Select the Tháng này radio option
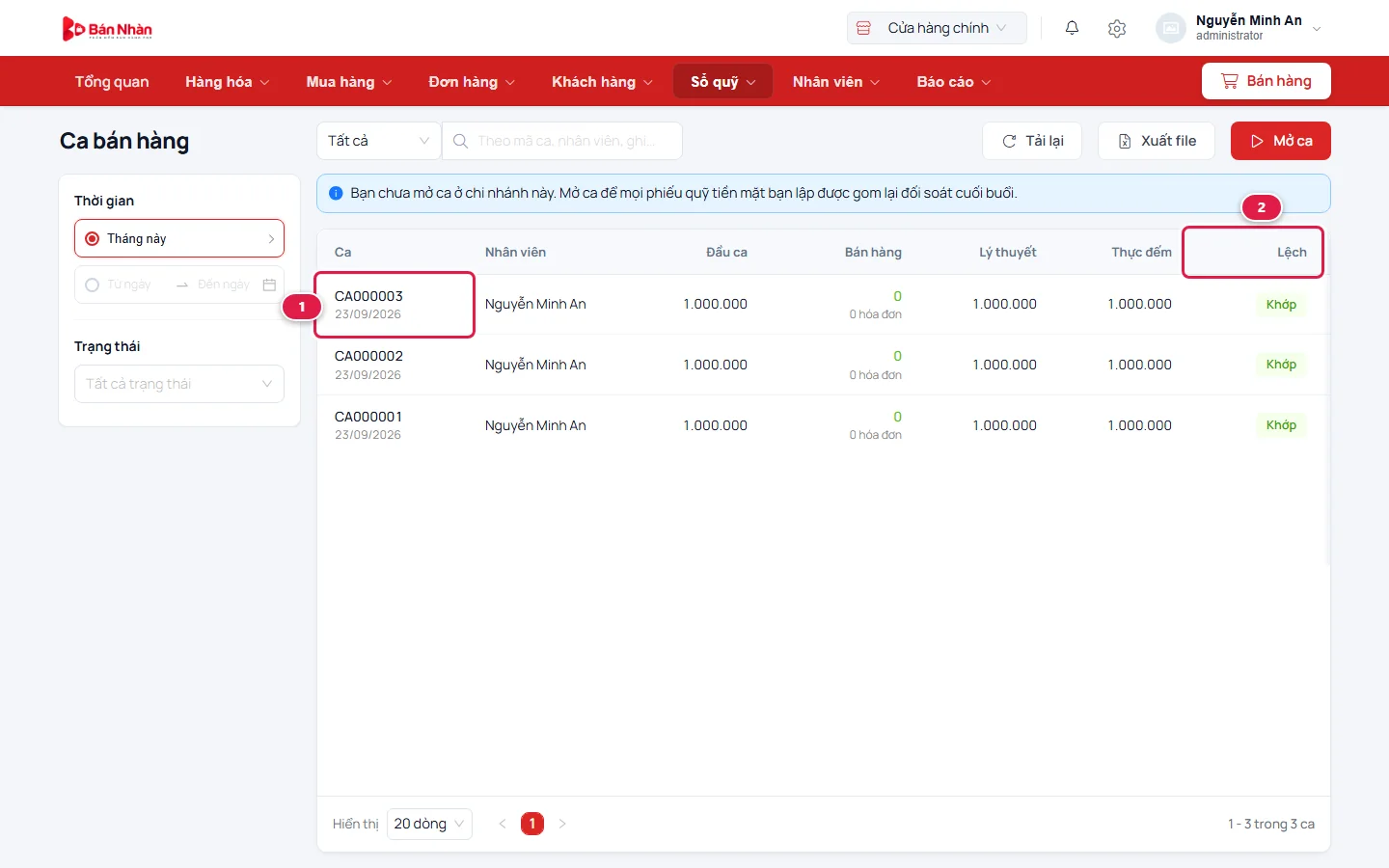 point(93,238)
